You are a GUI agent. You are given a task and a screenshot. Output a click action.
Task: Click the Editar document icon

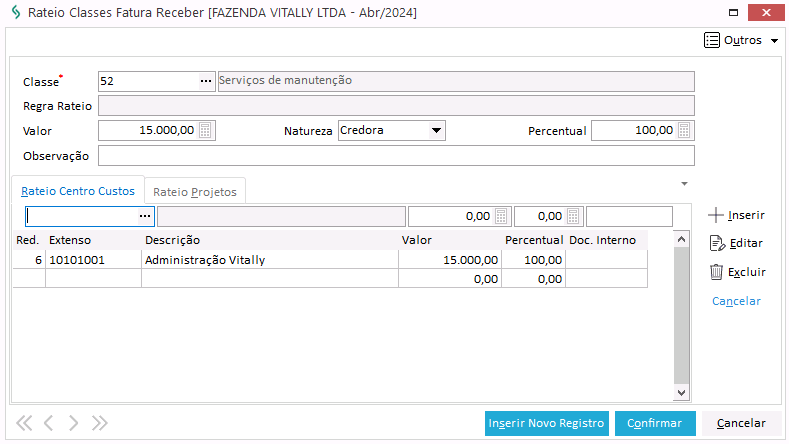point(717,244)
